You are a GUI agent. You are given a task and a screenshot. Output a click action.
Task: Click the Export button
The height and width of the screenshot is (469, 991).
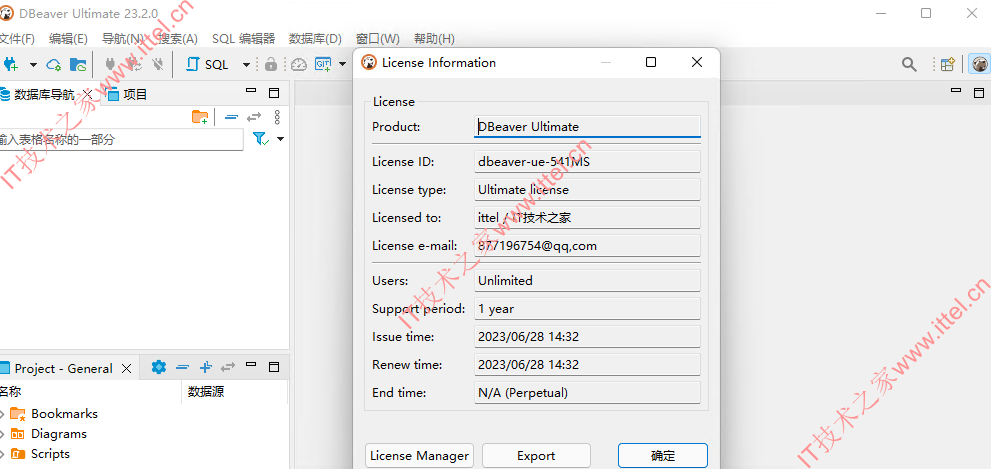[x=536, y=456]
